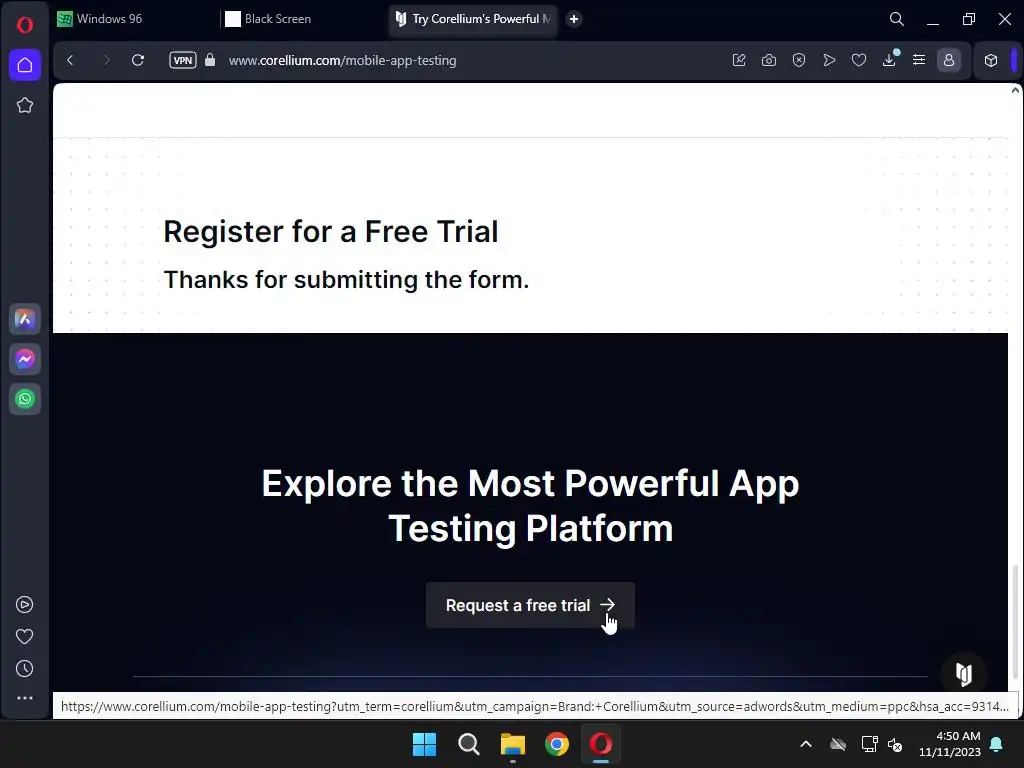Viewport: 1024px width, 768px height.
Task: Toggle ad blocker shield icon
Action: click(x=799, y=60)
